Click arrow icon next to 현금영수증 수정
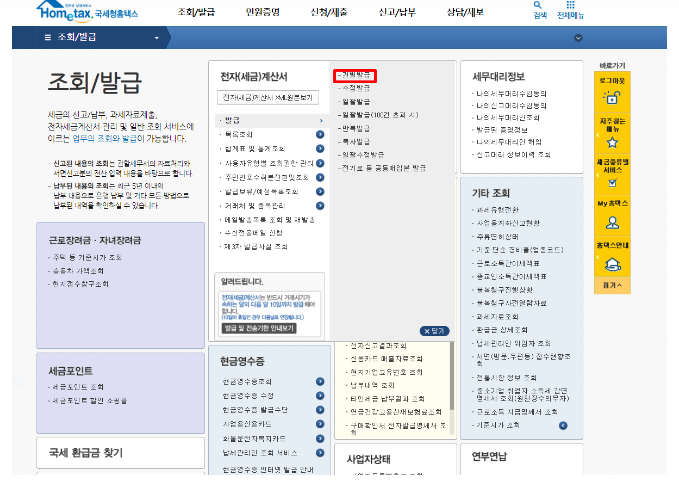Image resolution: width=679 pixels, height=483 pixels. [x=320, y=395]
